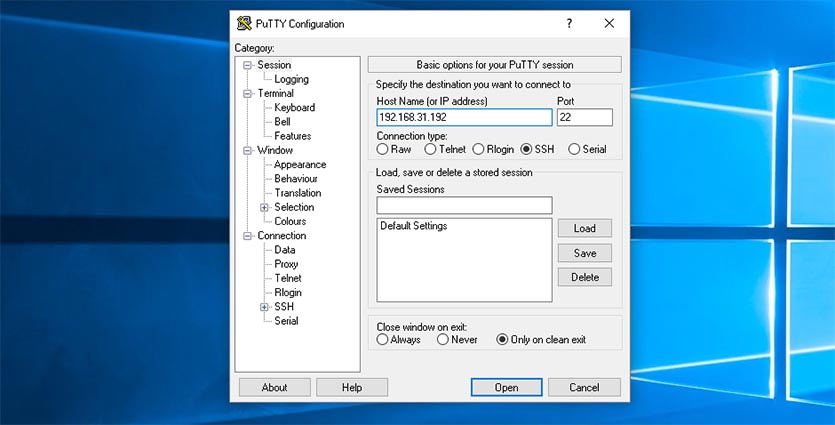The height and width of the screenshot is (425, 835).
Task: Click the question mark help icon
Action: [x=569, y=23]
